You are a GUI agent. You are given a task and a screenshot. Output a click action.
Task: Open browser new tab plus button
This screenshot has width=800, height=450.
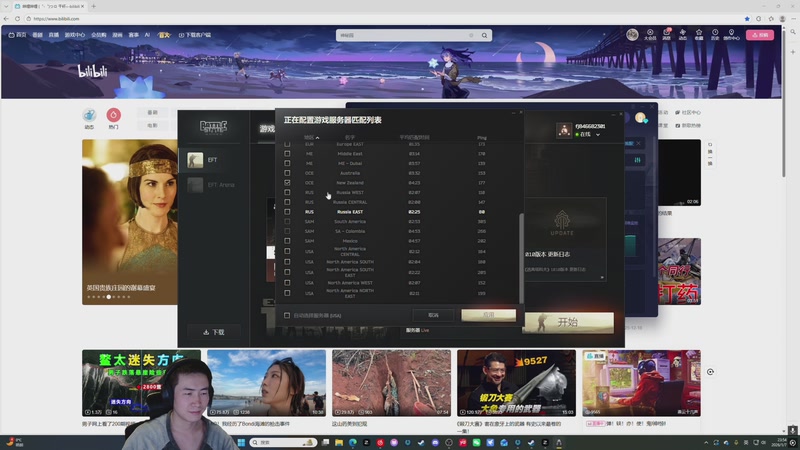(93, 6)
